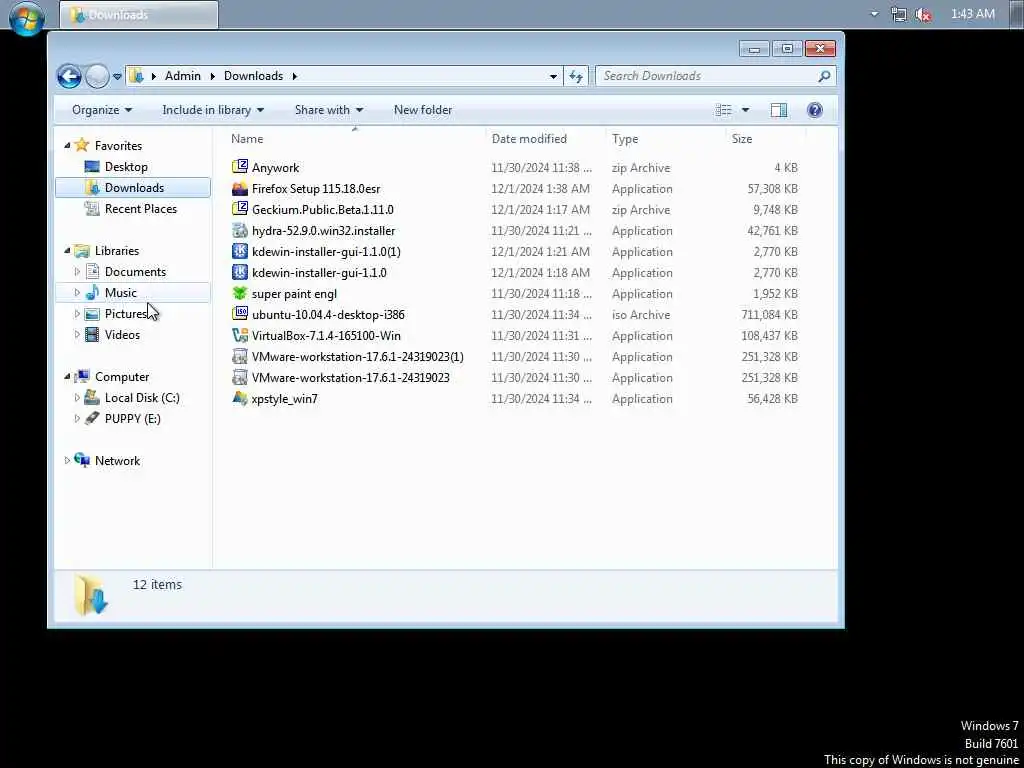This screenshot has height=768, width=1024.
Task: Expand Local Disk (C:)
Action: (77, 398)
